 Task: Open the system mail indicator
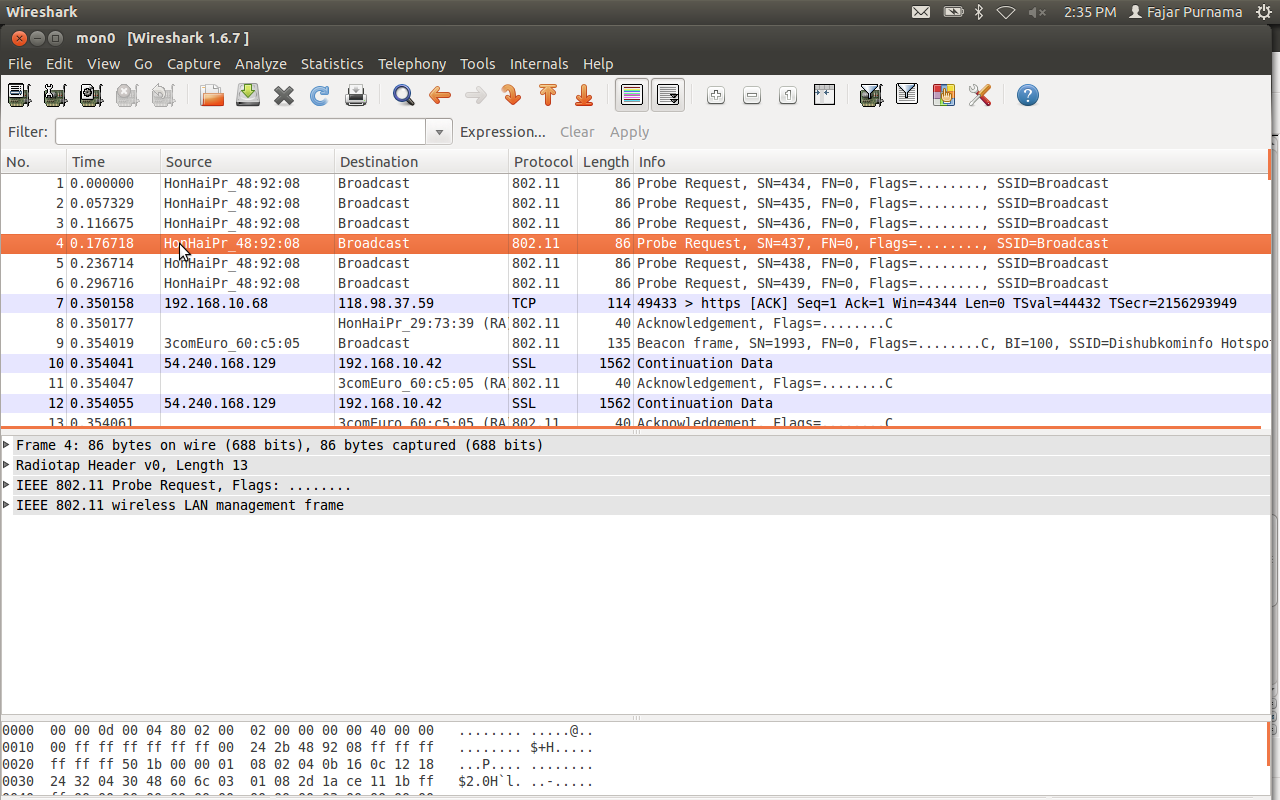(921, 12)
